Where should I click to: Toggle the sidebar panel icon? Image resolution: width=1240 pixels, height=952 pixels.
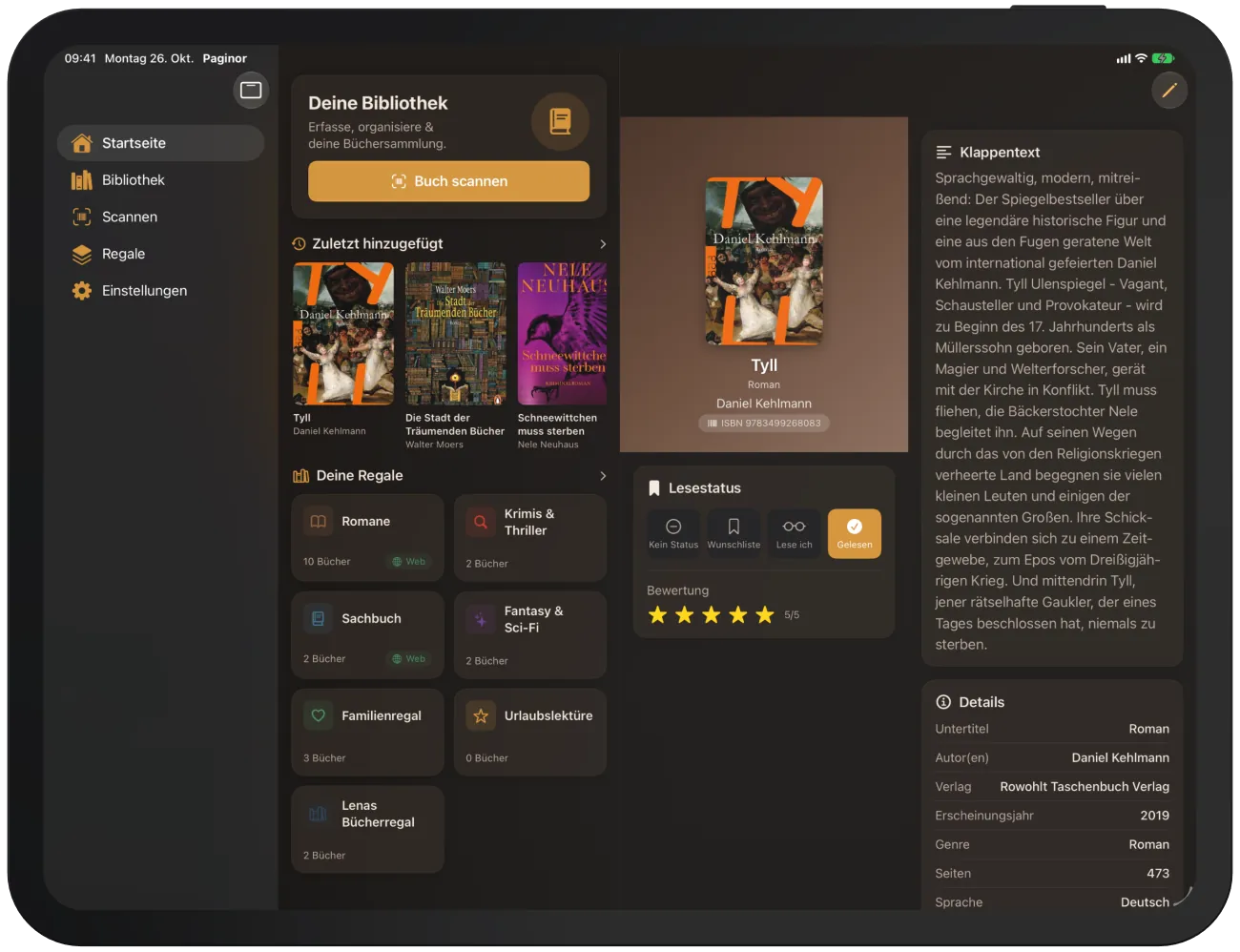point(251,90)
